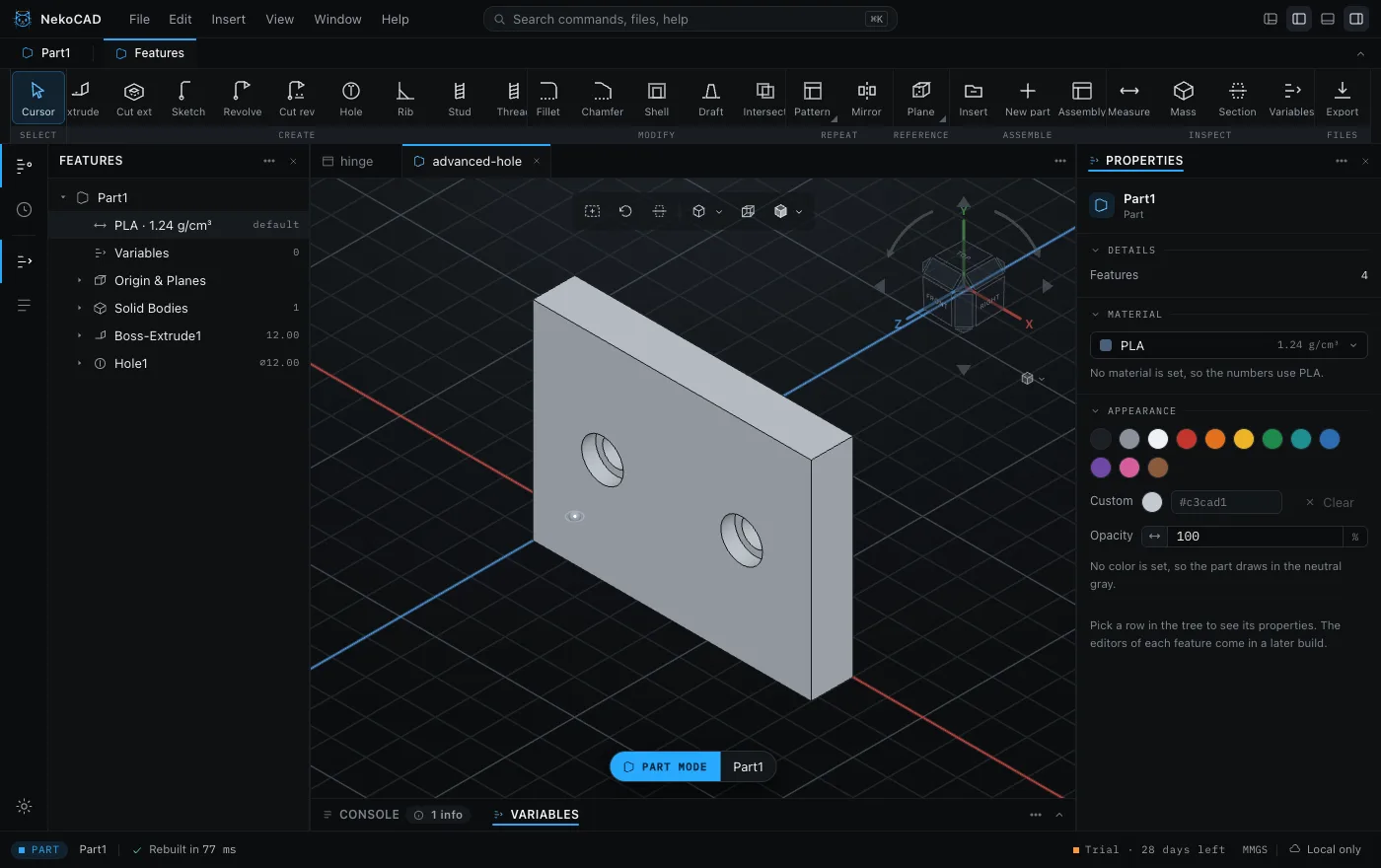
Task: Apply the Fillet tool
Action: click(548, 99)
